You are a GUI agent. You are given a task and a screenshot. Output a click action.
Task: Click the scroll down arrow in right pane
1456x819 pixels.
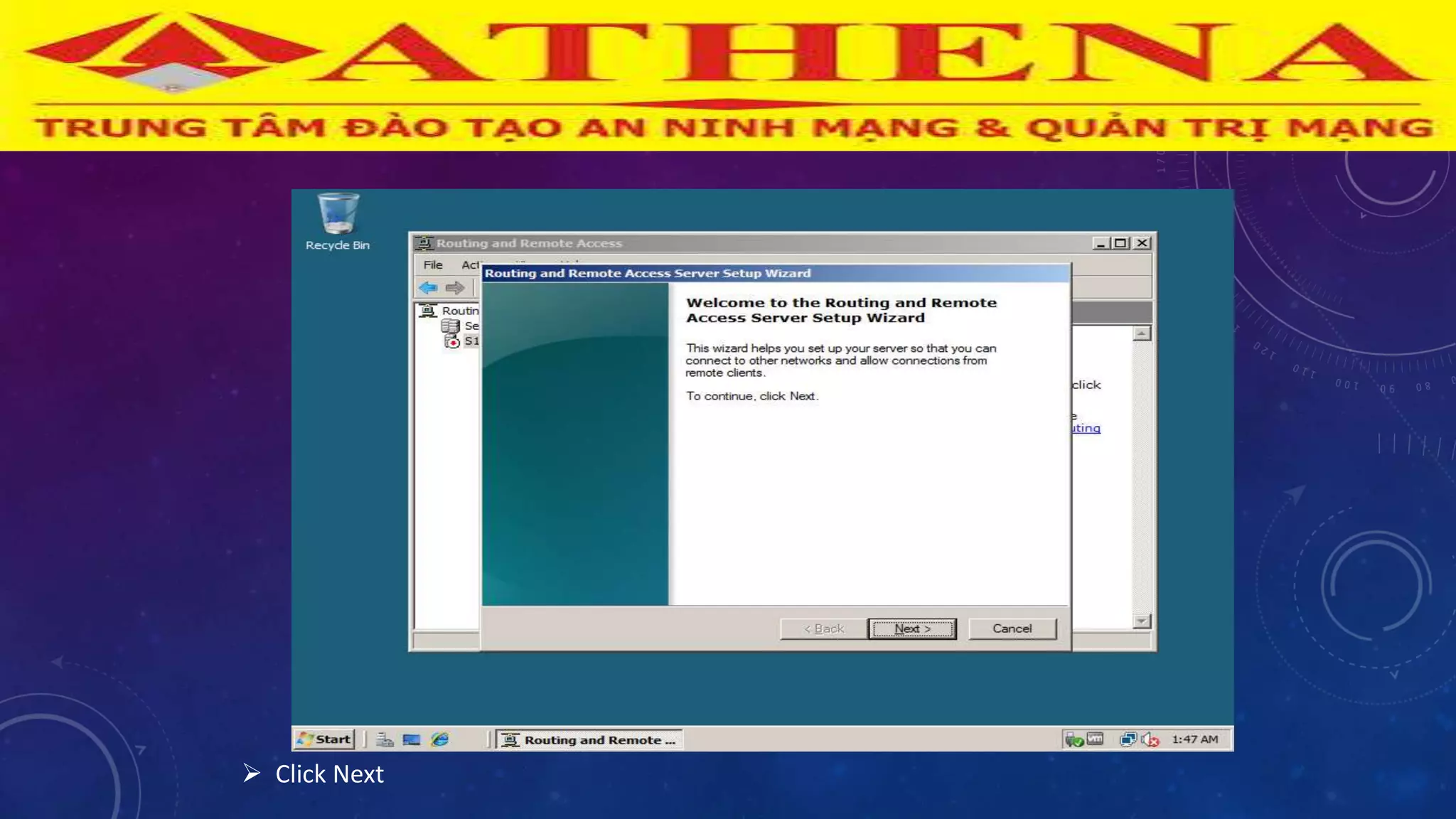pos(1142,621)
